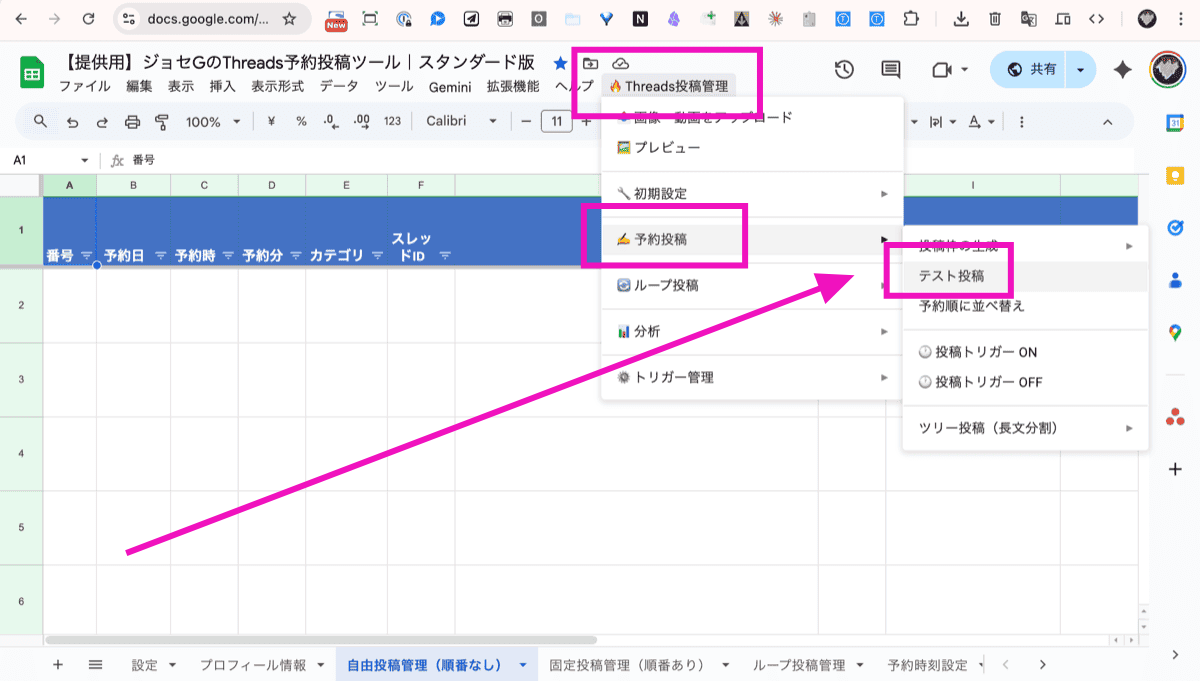Image resolution: width=1200 pixels, height=681 pixels.
Task: Increase decimal places
Action: coord(362,122)
